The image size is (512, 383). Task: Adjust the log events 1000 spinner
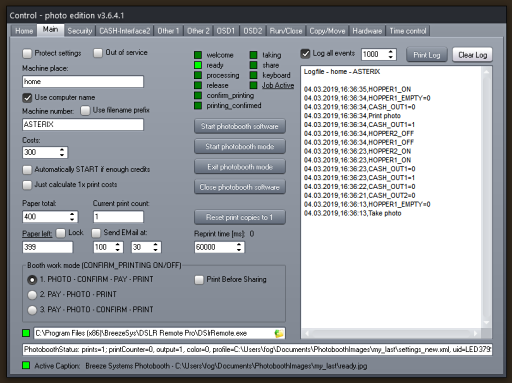click(391, 54)
